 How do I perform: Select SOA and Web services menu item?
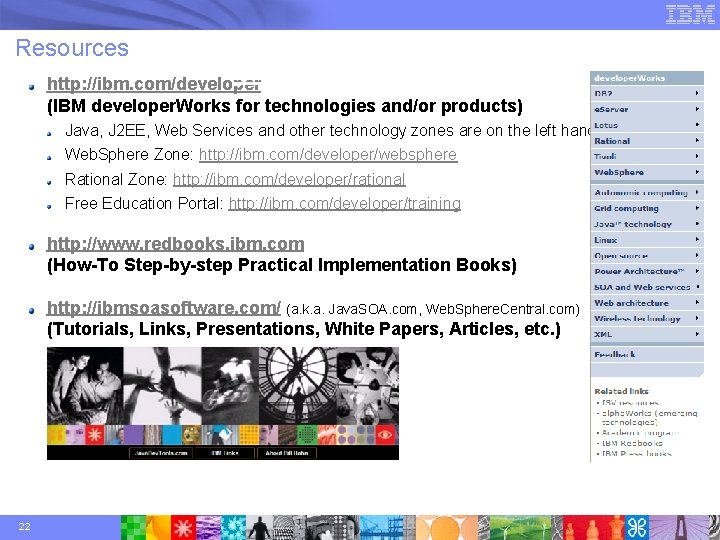(x=647, y=287)
